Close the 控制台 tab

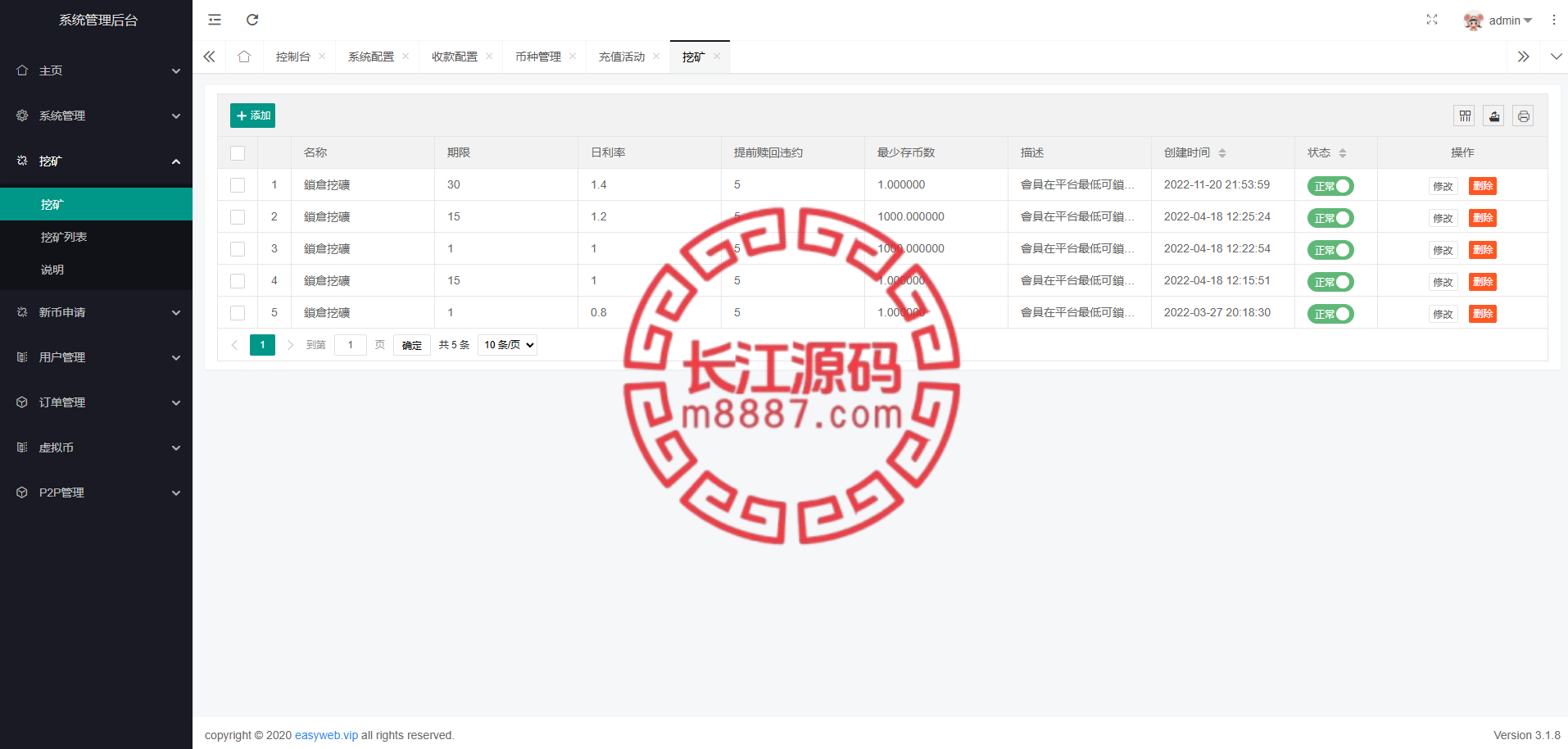point(322,57)
